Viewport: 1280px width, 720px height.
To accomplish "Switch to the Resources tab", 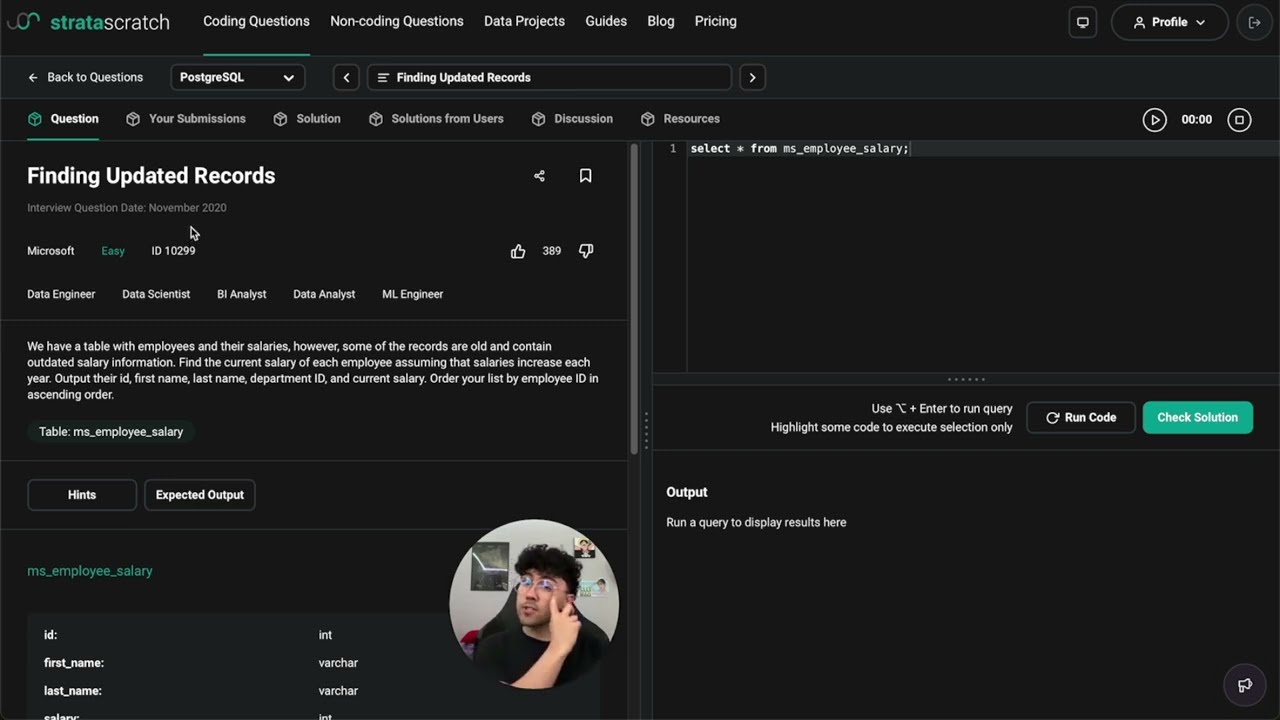I will coord(680,119).
